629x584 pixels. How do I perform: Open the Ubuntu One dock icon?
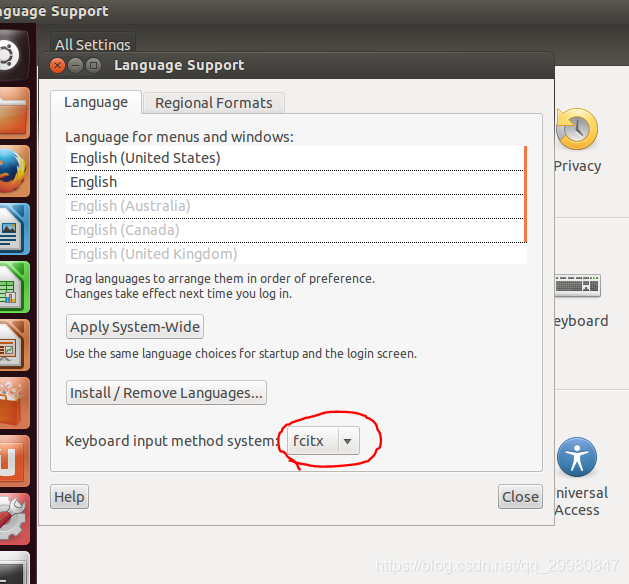pyautogui.click(x=14, y=461)
